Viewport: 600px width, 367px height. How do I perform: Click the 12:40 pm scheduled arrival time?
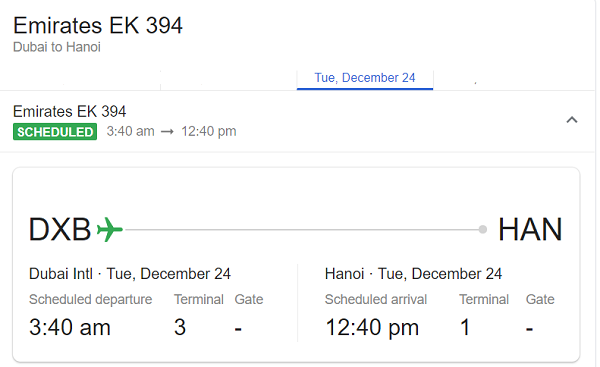coord(372,328)
